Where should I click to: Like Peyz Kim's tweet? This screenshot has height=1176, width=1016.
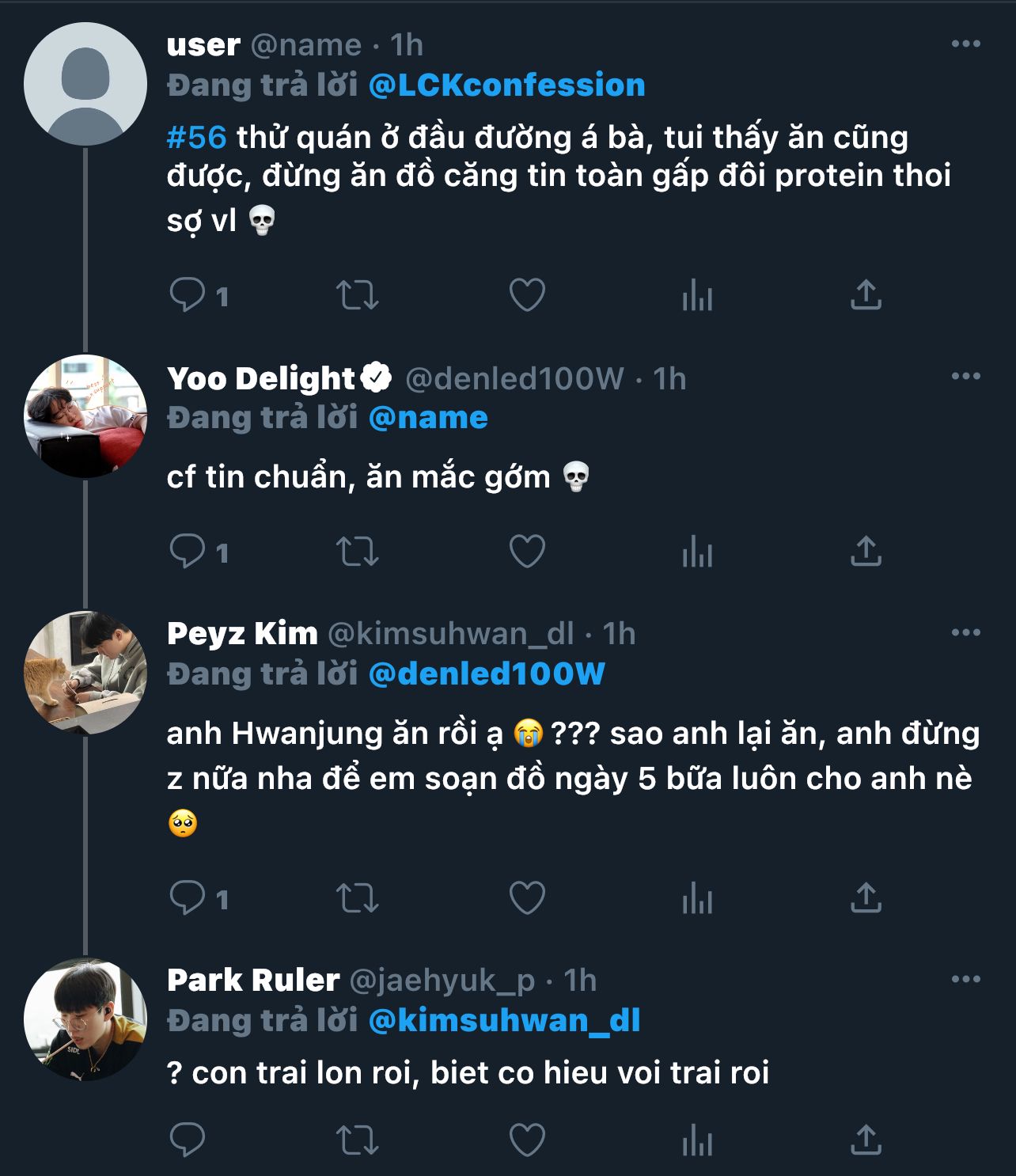tap(527, 898)
